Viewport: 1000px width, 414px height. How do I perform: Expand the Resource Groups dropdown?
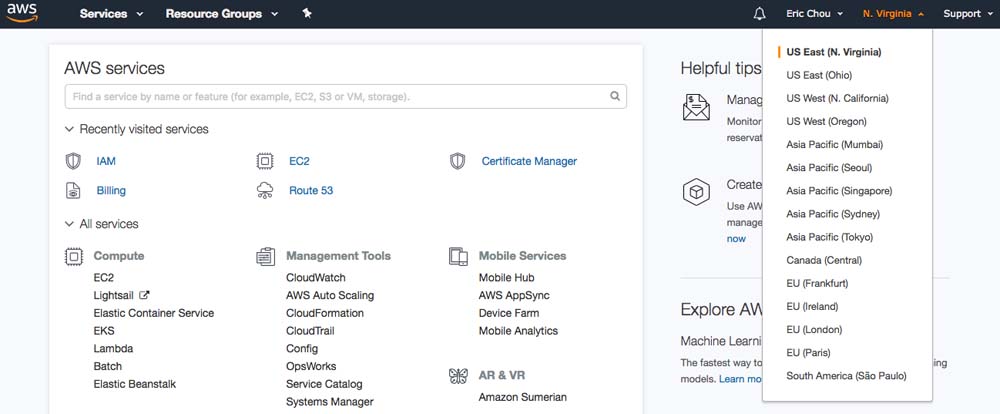[221, 14]
